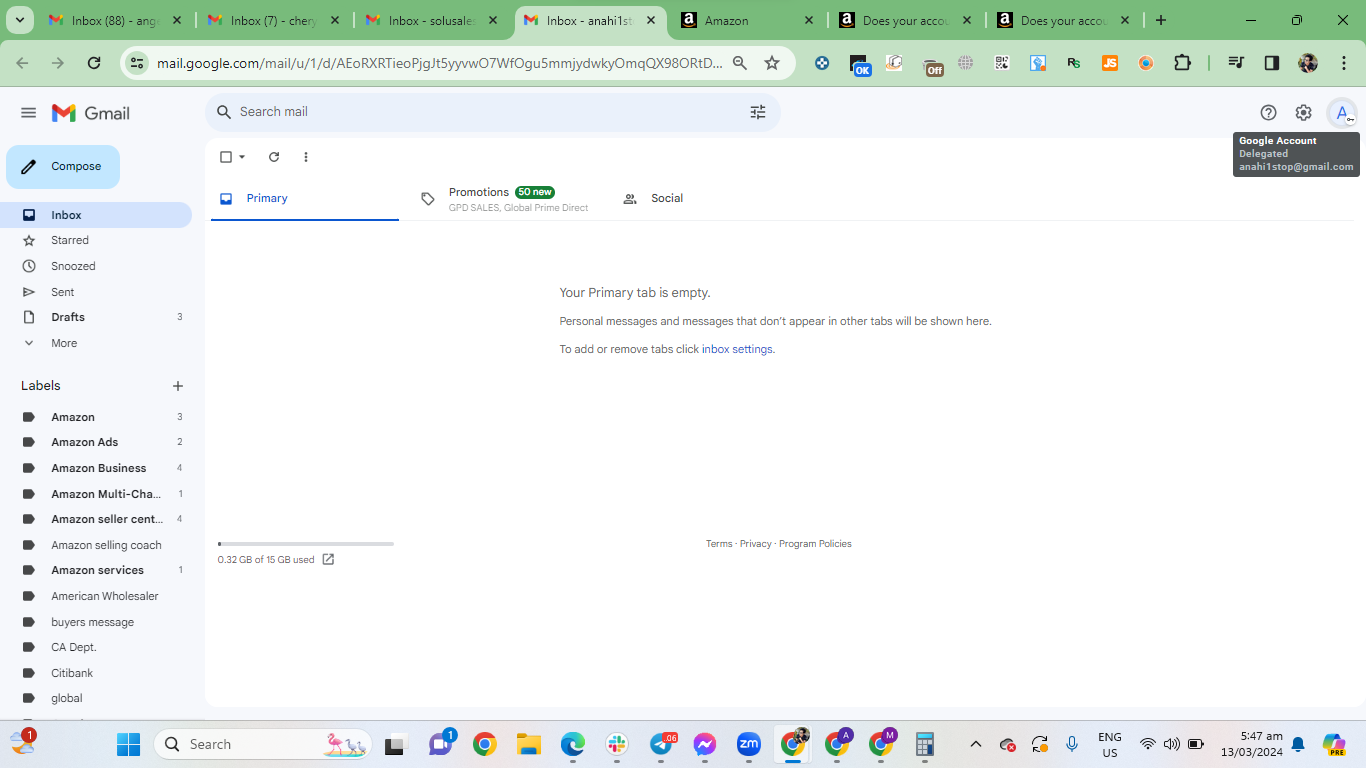Open the tab search dropdown in Chrome

pyautogui.click(x=20, y=20)
